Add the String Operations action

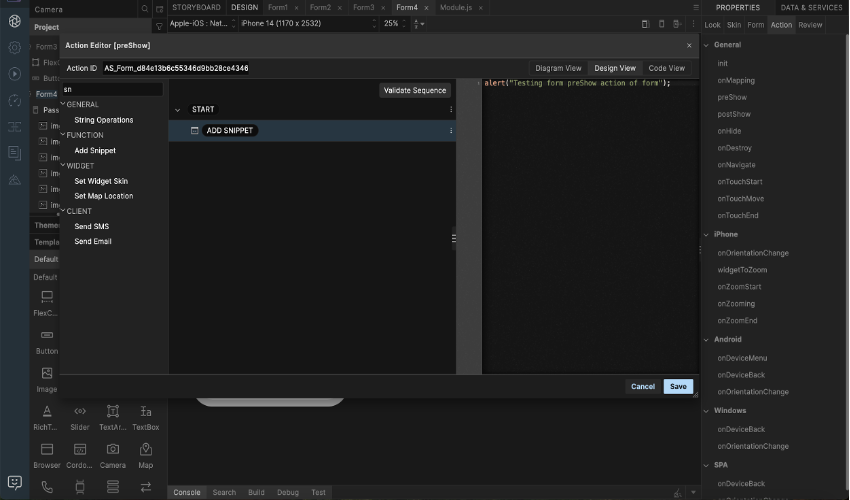(x=104, y=120)
